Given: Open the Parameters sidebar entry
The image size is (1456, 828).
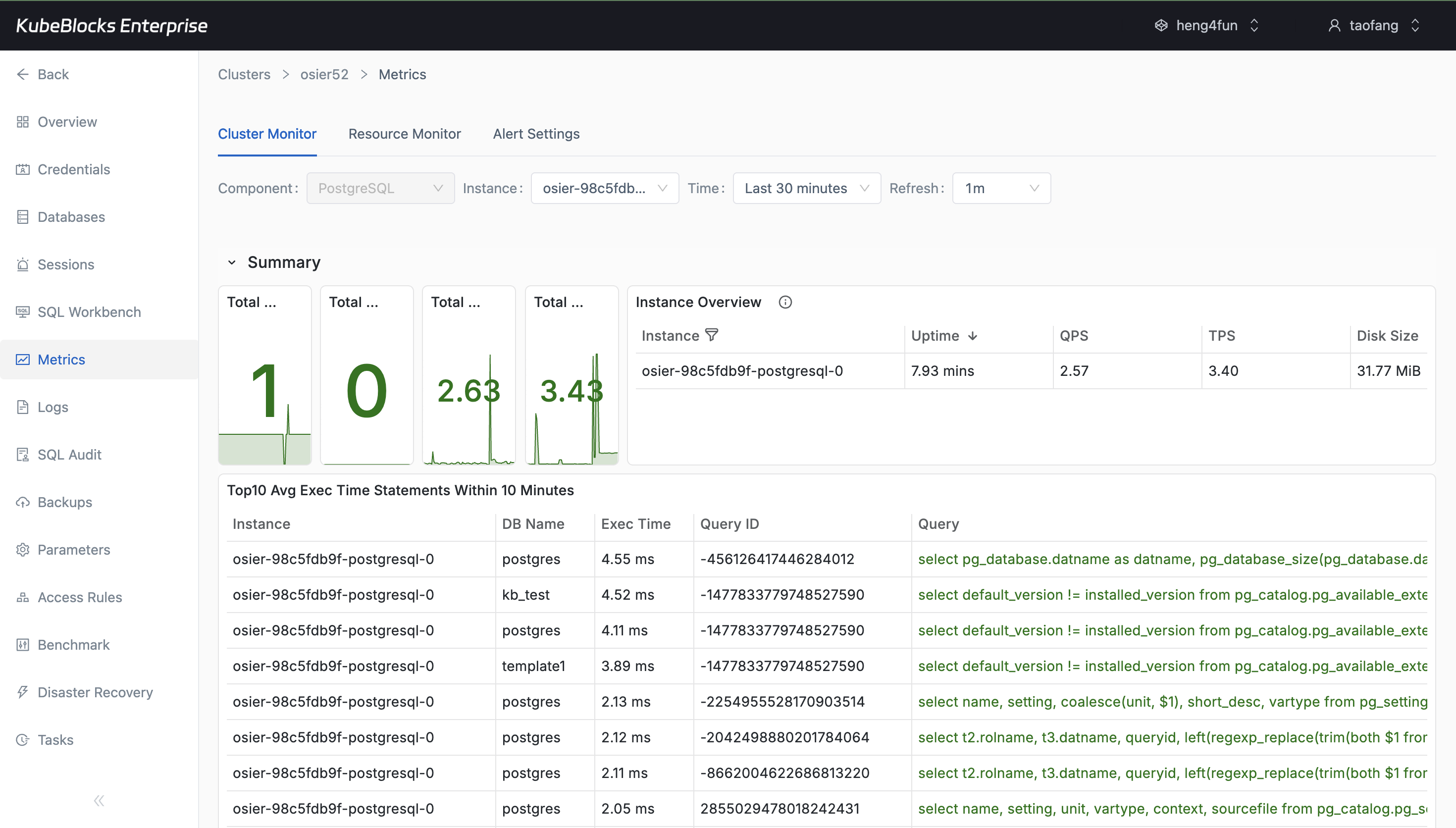Looking at the screenshot, I should click(74, 550).
